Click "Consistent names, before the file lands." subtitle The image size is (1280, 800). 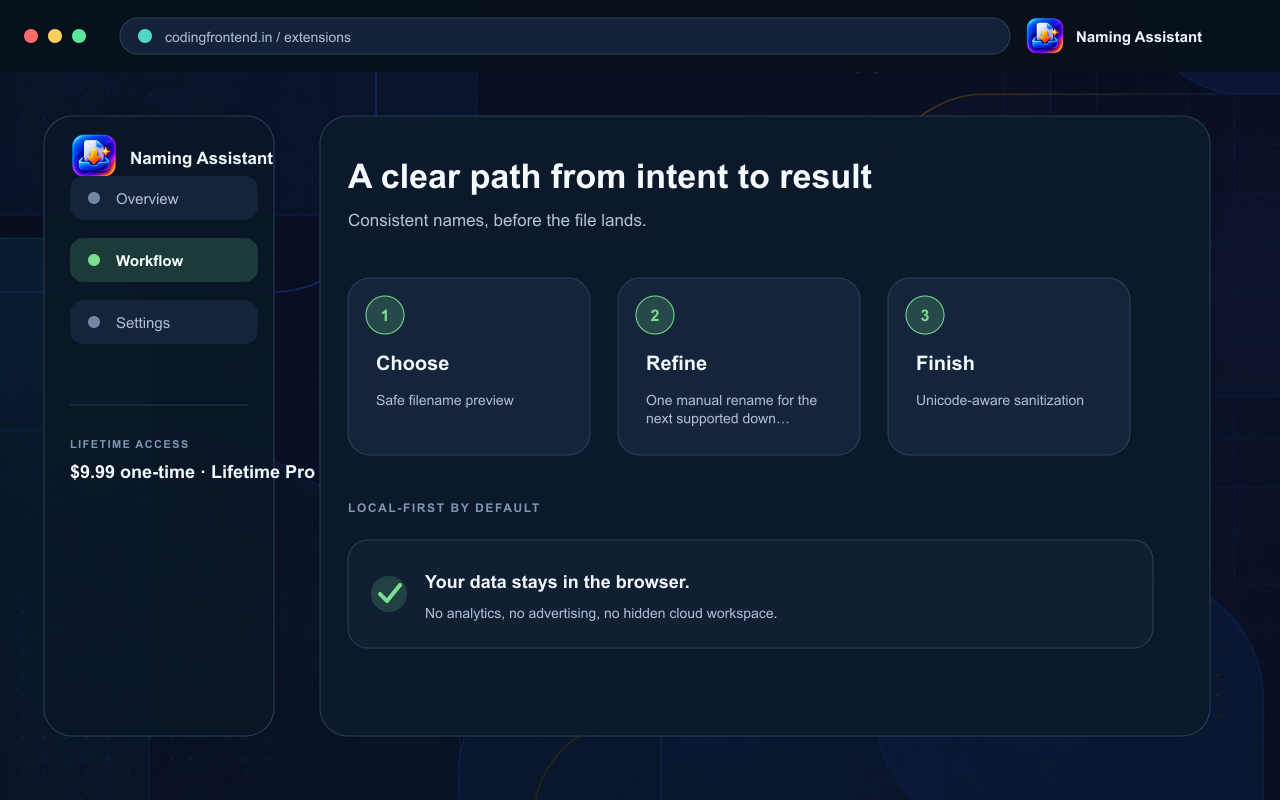[497, 220]
